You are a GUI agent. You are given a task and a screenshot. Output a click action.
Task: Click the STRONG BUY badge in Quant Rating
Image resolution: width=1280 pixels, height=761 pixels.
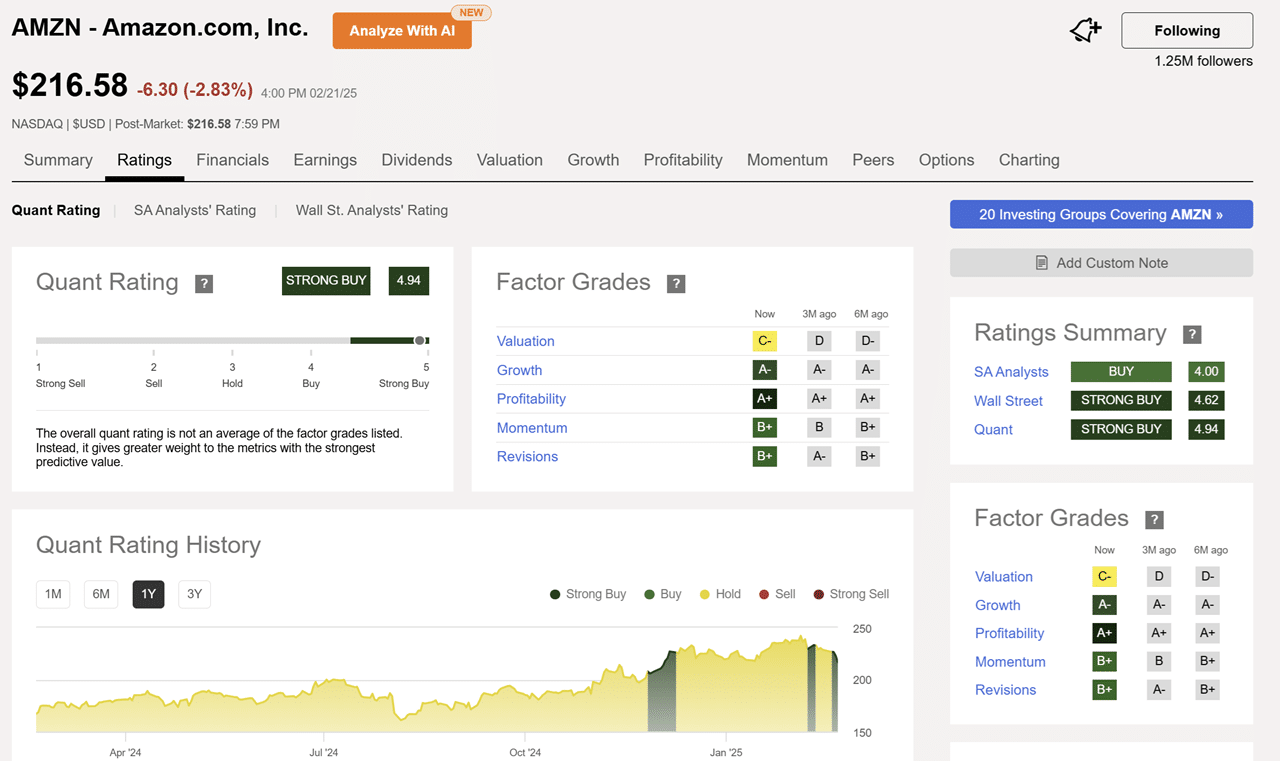coord(326,281)
